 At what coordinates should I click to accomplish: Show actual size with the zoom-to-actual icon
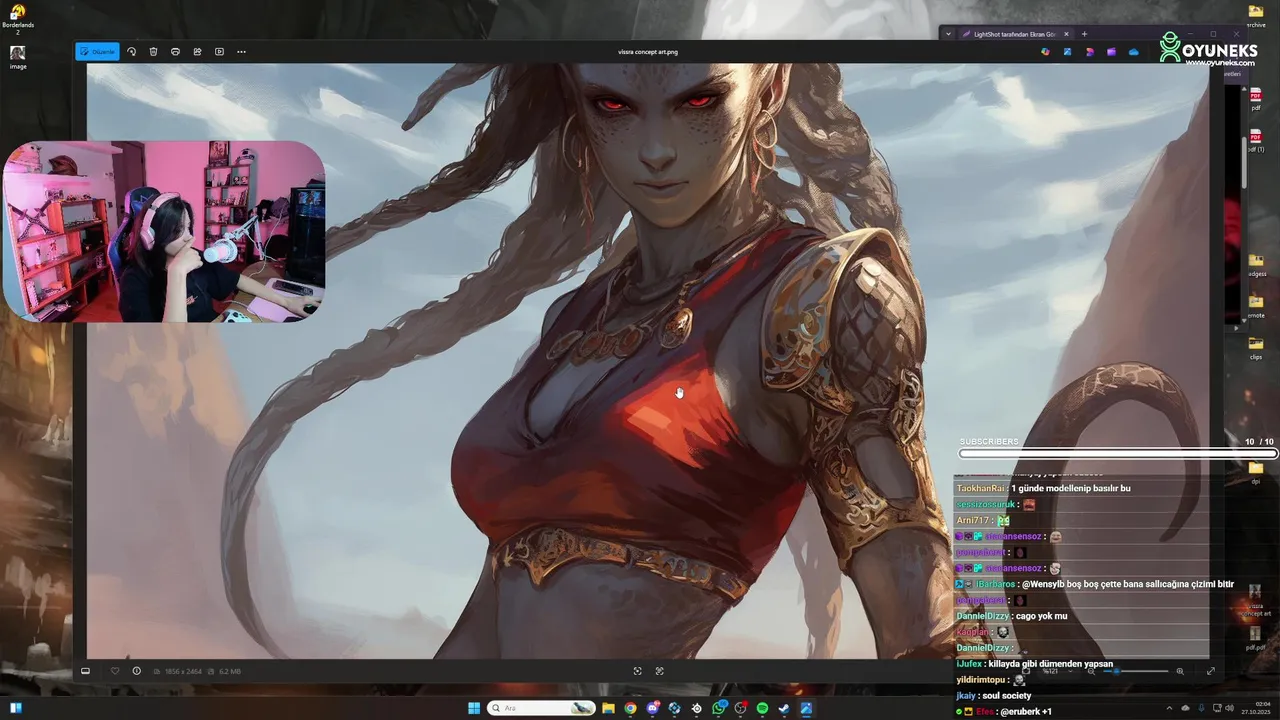click(660, 671)
